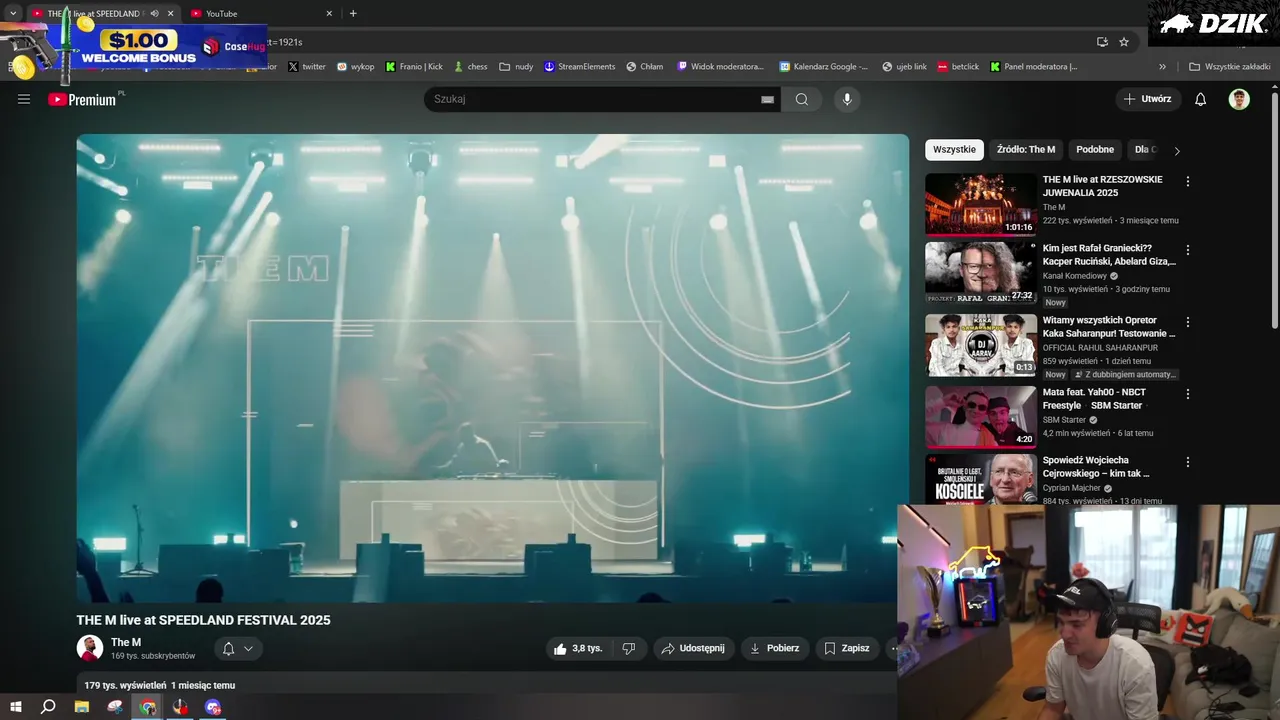Image resolution: width=1280 pixels, height=720 pixels.
Task: Switch to Chrome in the taskbar
Action: point(148,707)
